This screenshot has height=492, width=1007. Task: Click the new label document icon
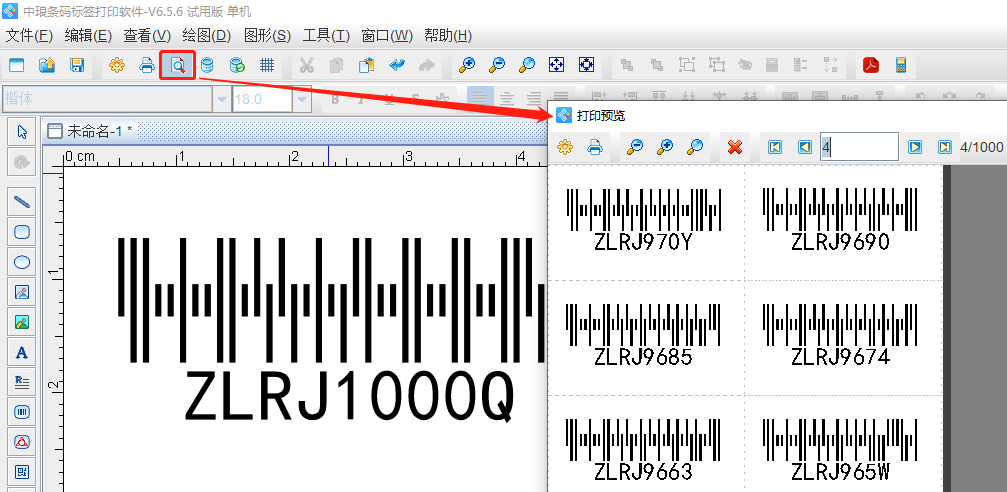tap(15, 65)
